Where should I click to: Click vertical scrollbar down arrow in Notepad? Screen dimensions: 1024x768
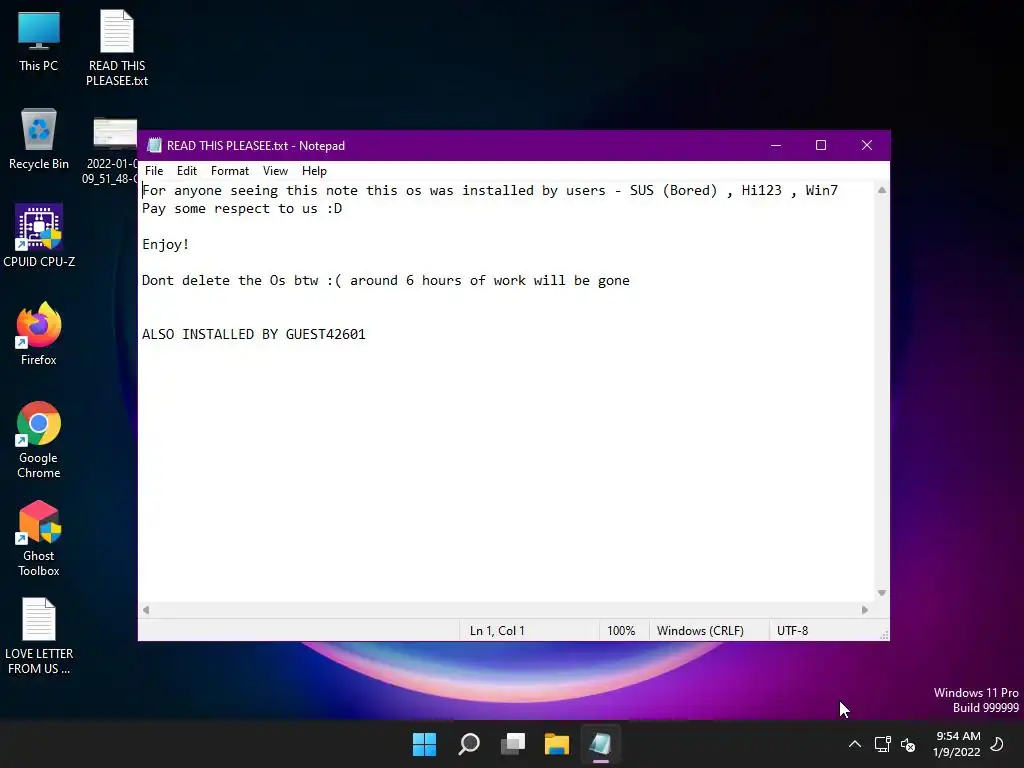pos(882,593)
